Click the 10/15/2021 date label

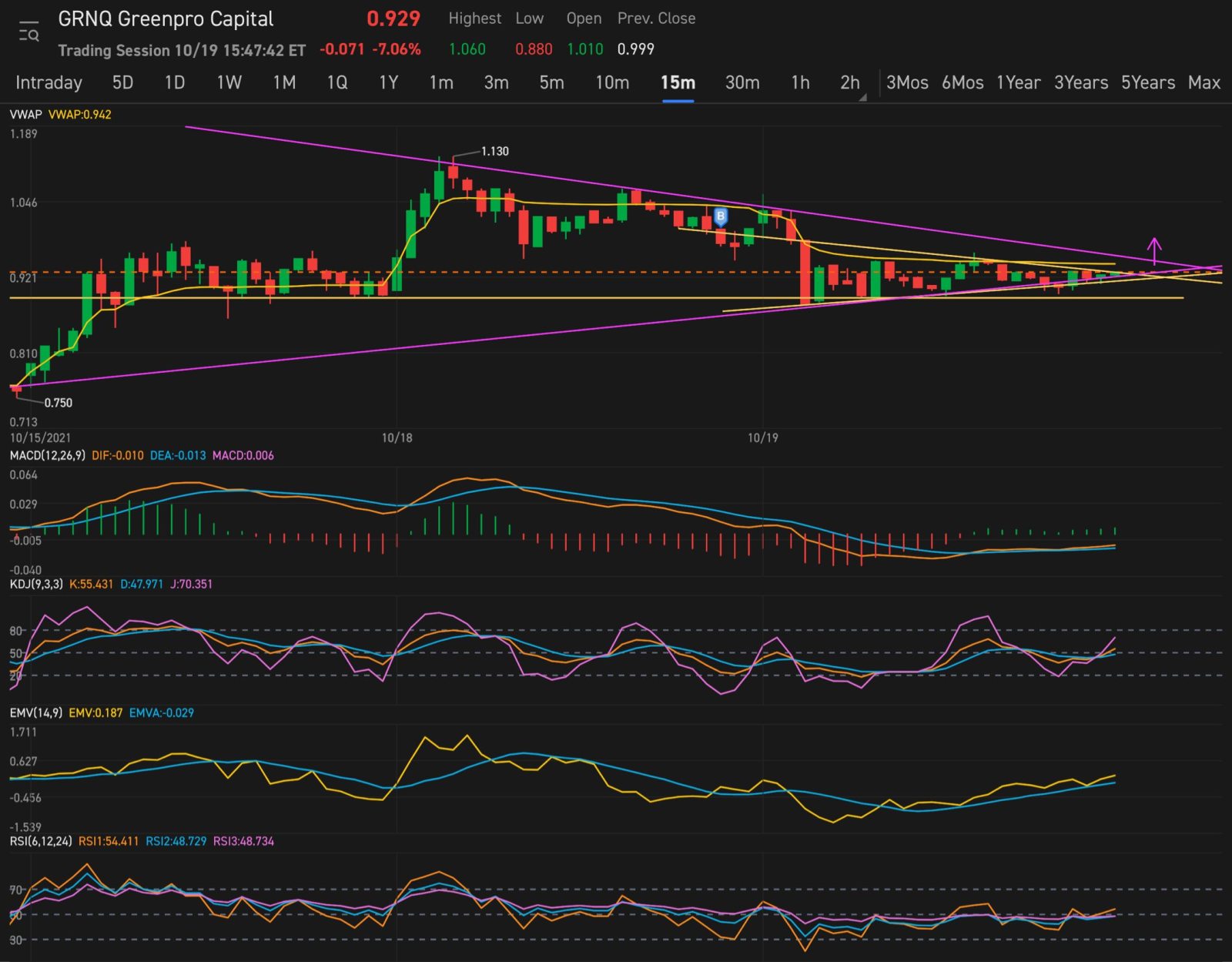point(40,437)
